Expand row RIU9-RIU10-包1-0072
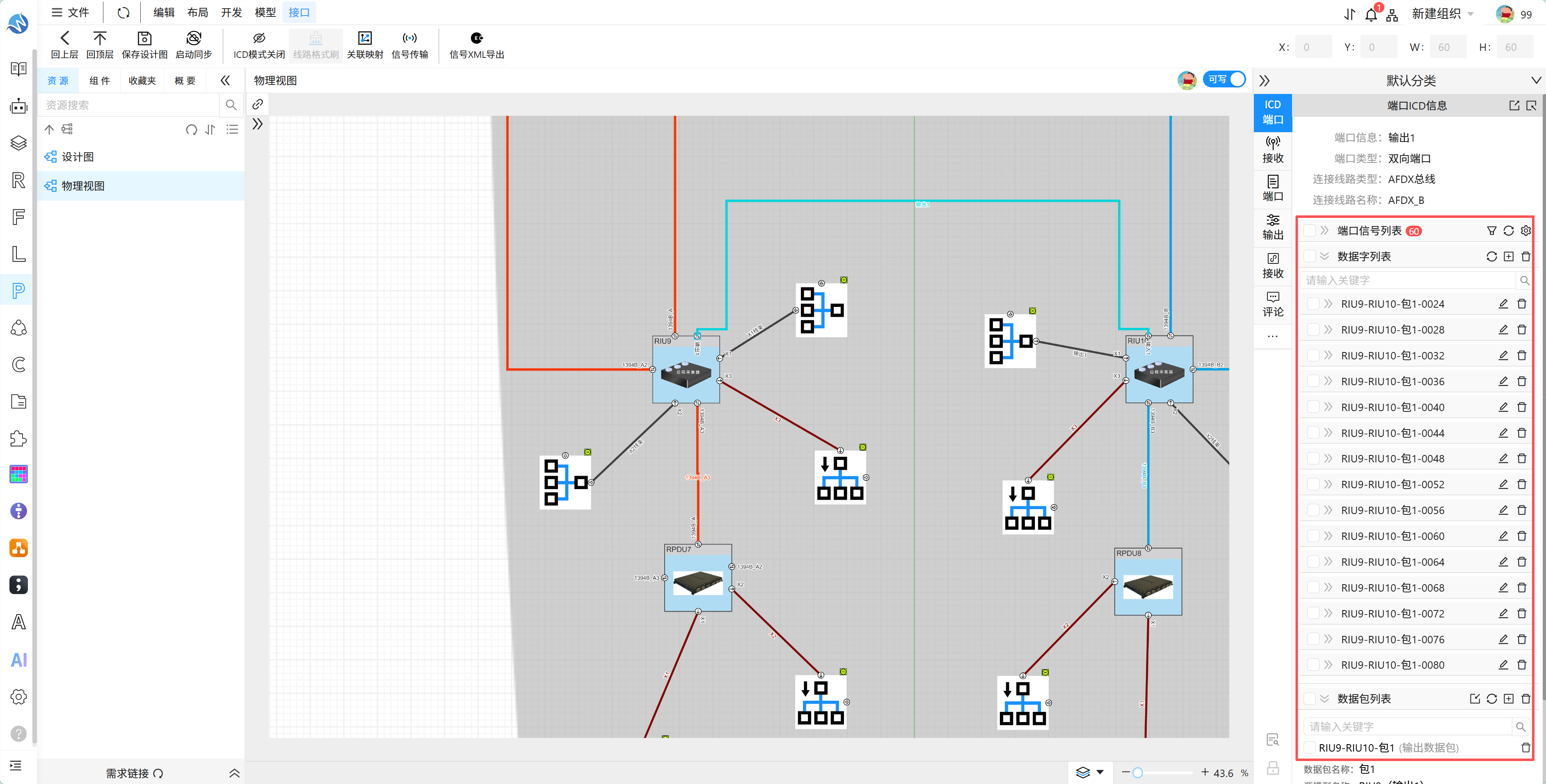Viewport: 1546px width, 784px height. pyautogui.click(x=1328, y=614)
